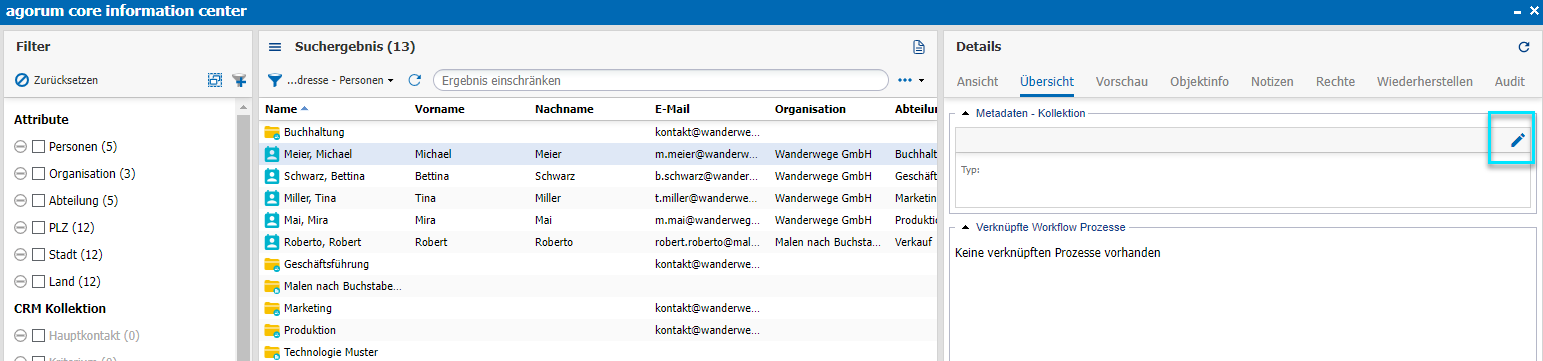Image resolution: width=1543 pixels, height=361 pixels.
Task: Click the document export icon in results header
Action: [x=918, y=47]
